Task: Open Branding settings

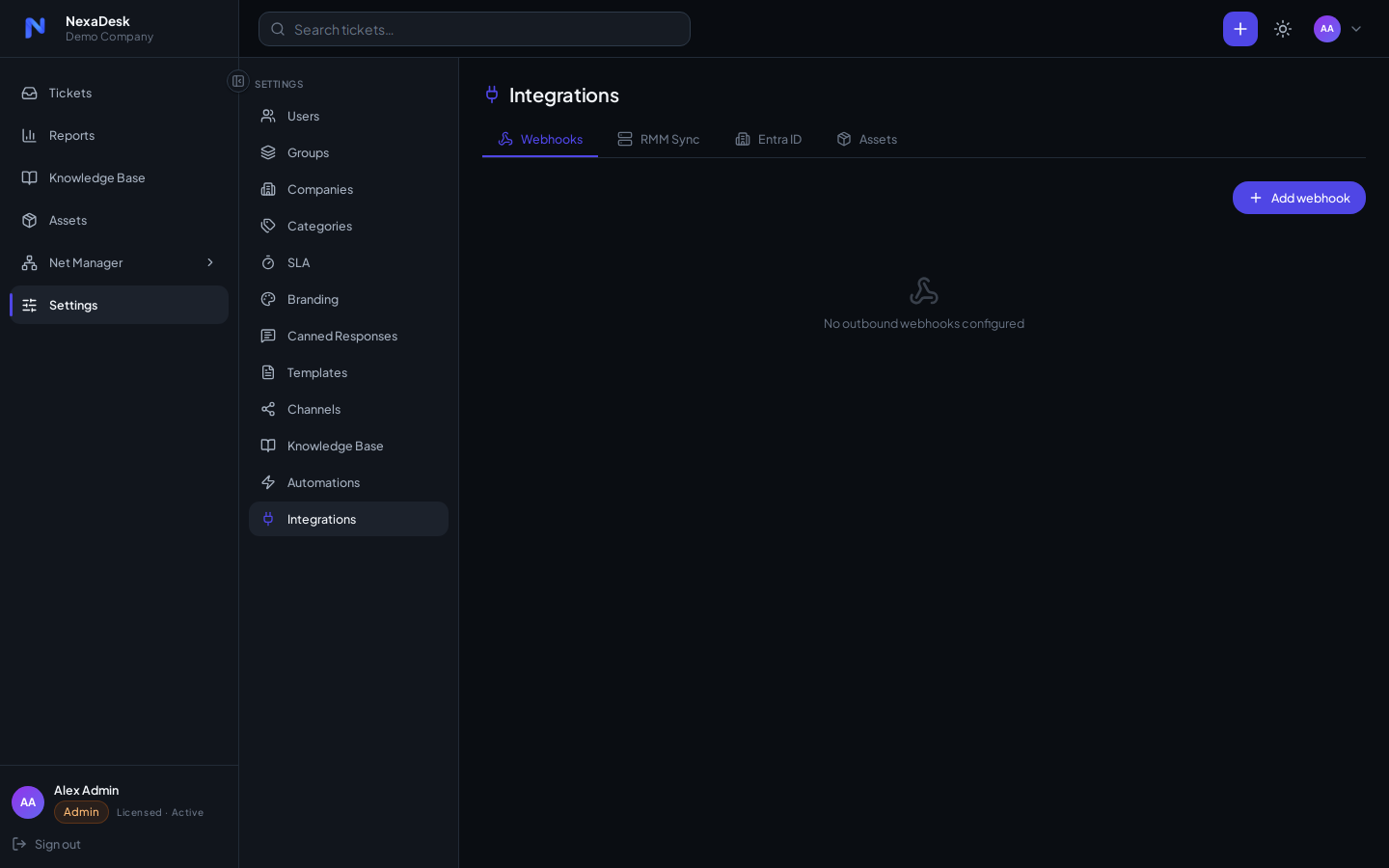Action: coord(348,299)
